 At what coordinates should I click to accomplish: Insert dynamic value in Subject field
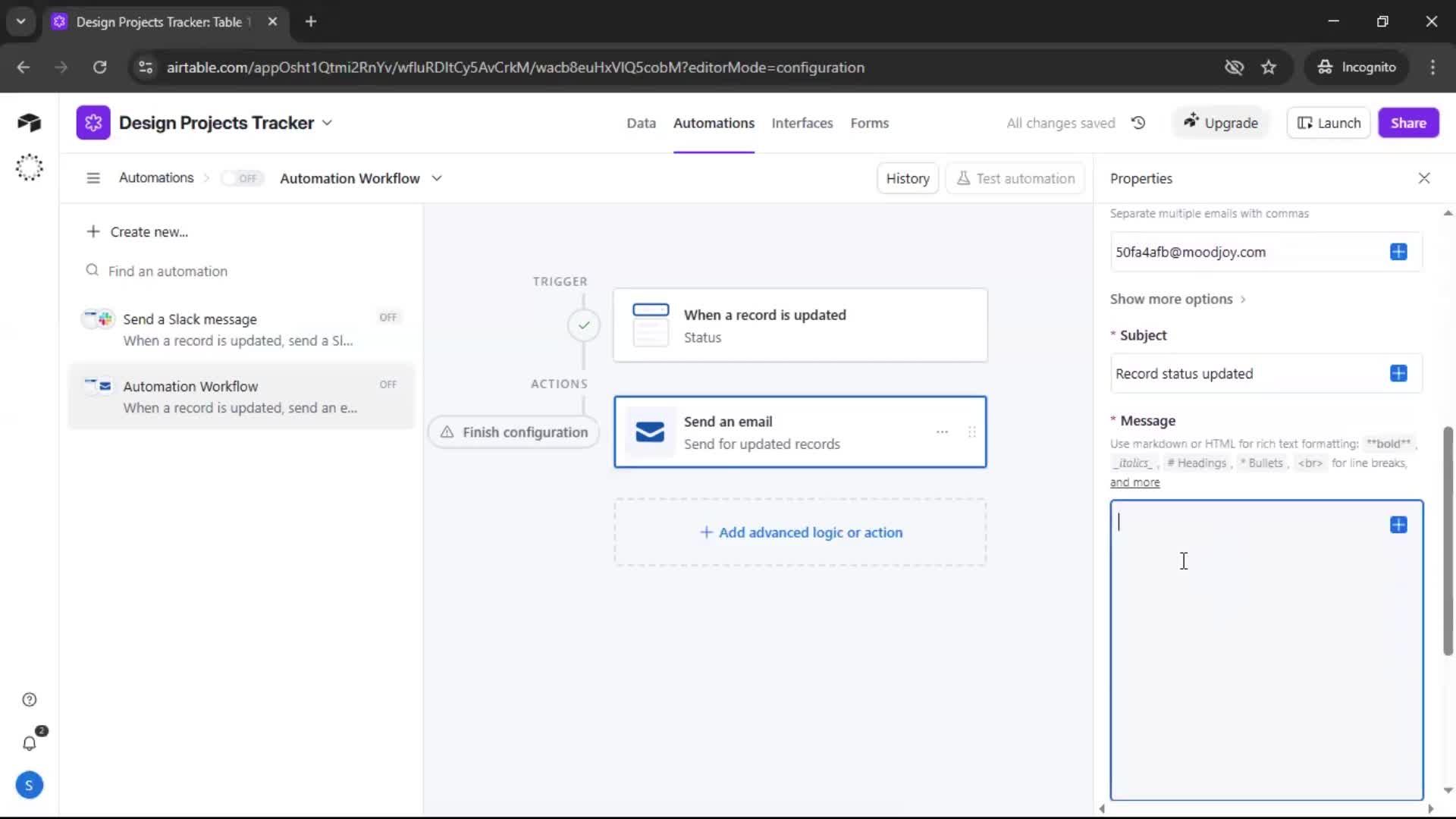[x=1398, y=373]
